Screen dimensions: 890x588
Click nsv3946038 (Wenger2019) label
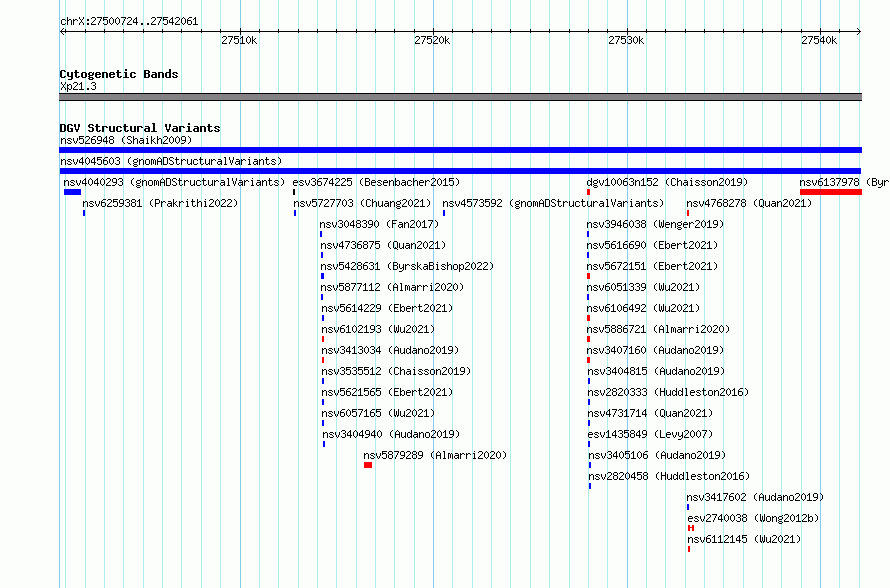[x=656, y=224]
